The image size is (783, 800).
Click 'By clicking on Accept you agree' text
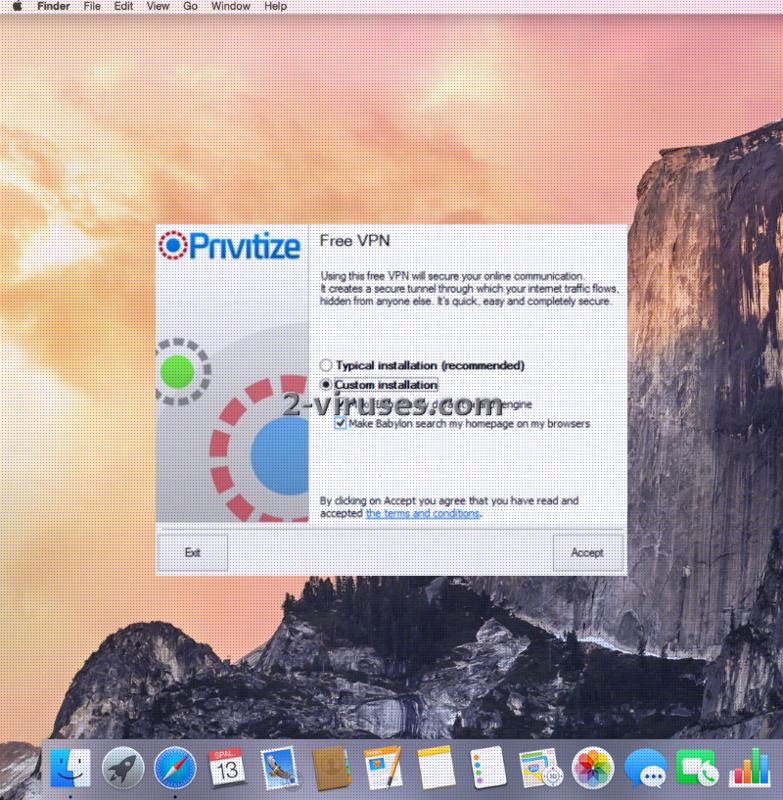tap(449, 501)
